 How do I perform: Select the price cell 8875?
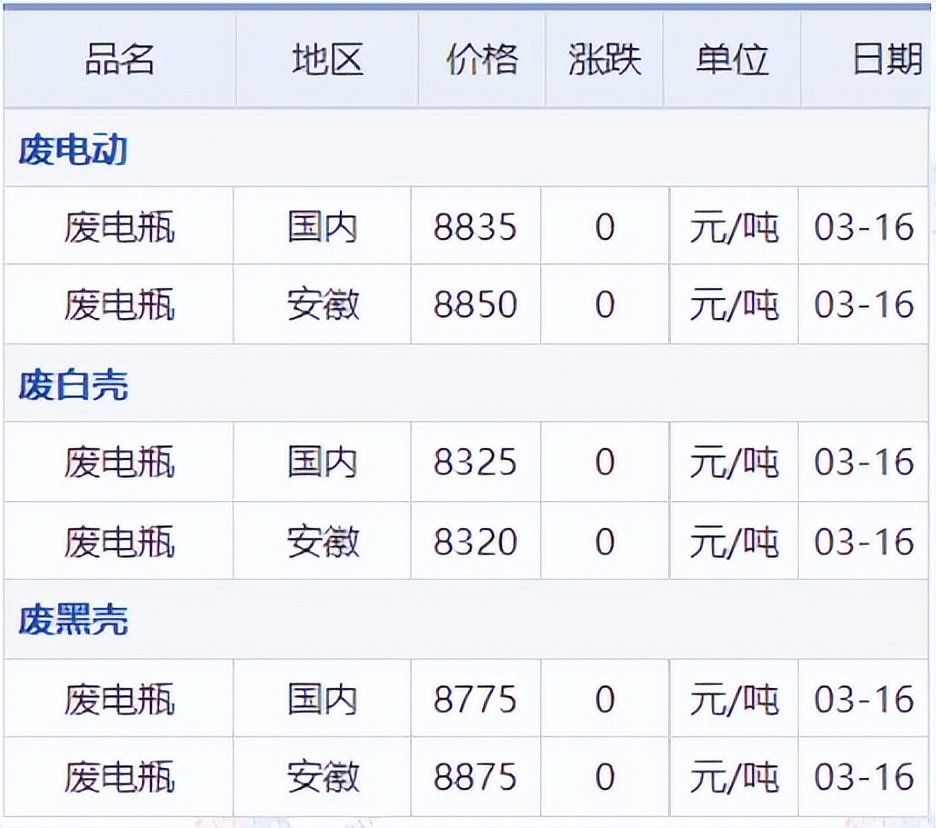[475, 777]
